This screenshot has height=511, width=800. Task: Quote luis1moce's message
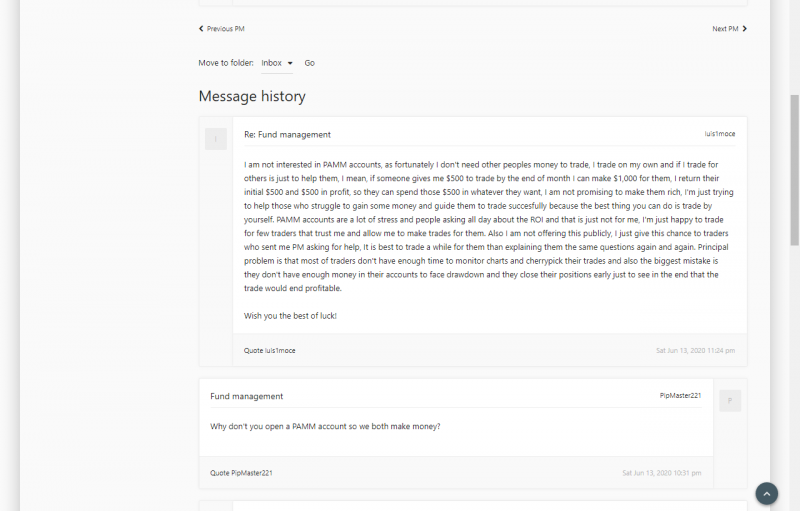coord(269,351)
